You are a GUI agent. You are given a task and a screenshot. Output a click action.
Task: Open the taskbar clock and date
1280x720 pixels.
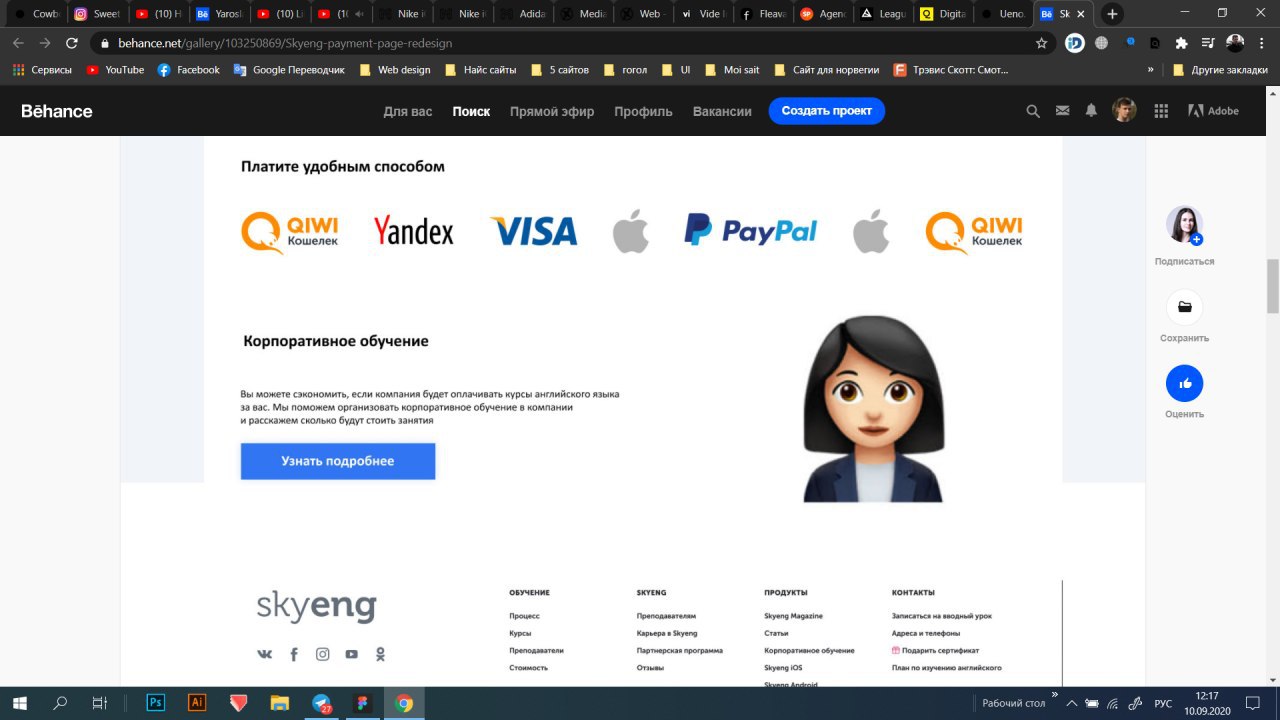click(x=1207, y=703)
